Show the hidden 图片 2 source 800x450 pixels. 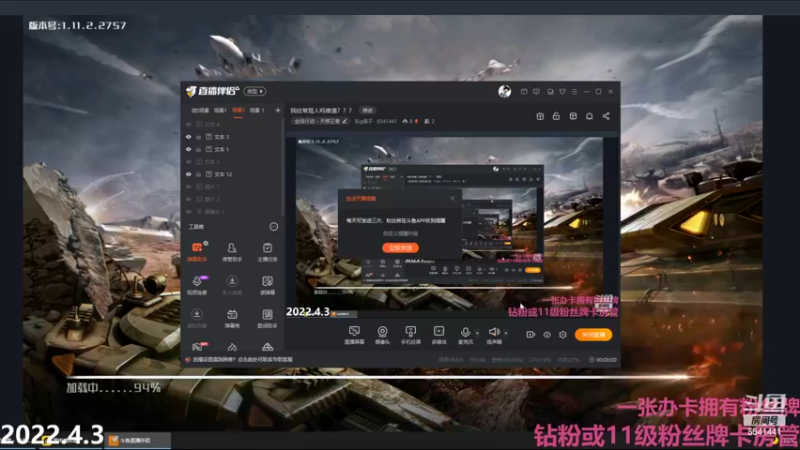188,199
